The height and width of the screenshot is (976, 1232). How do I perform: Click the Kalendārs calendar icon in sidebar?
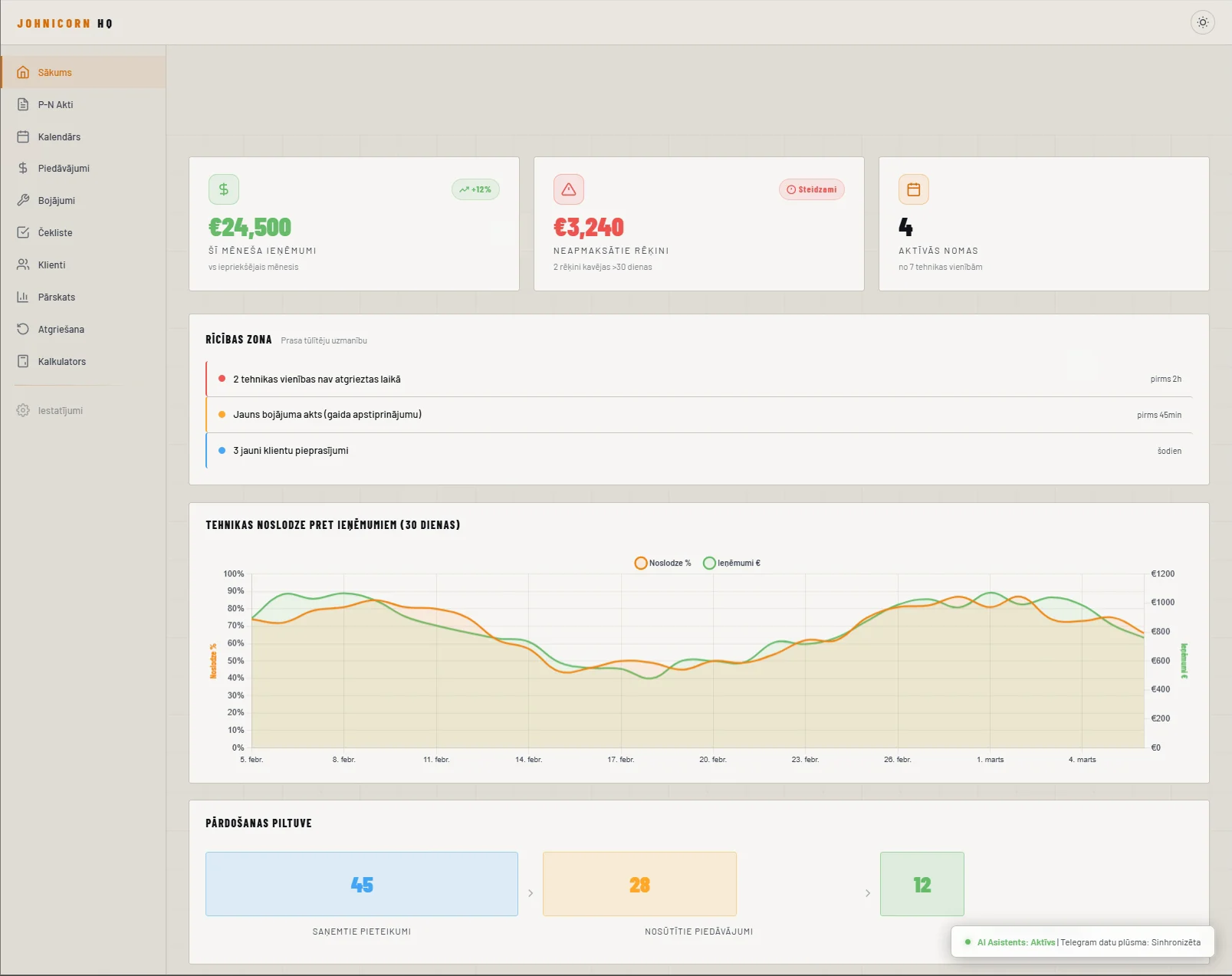pyautogui.click(x=23, y=136)
